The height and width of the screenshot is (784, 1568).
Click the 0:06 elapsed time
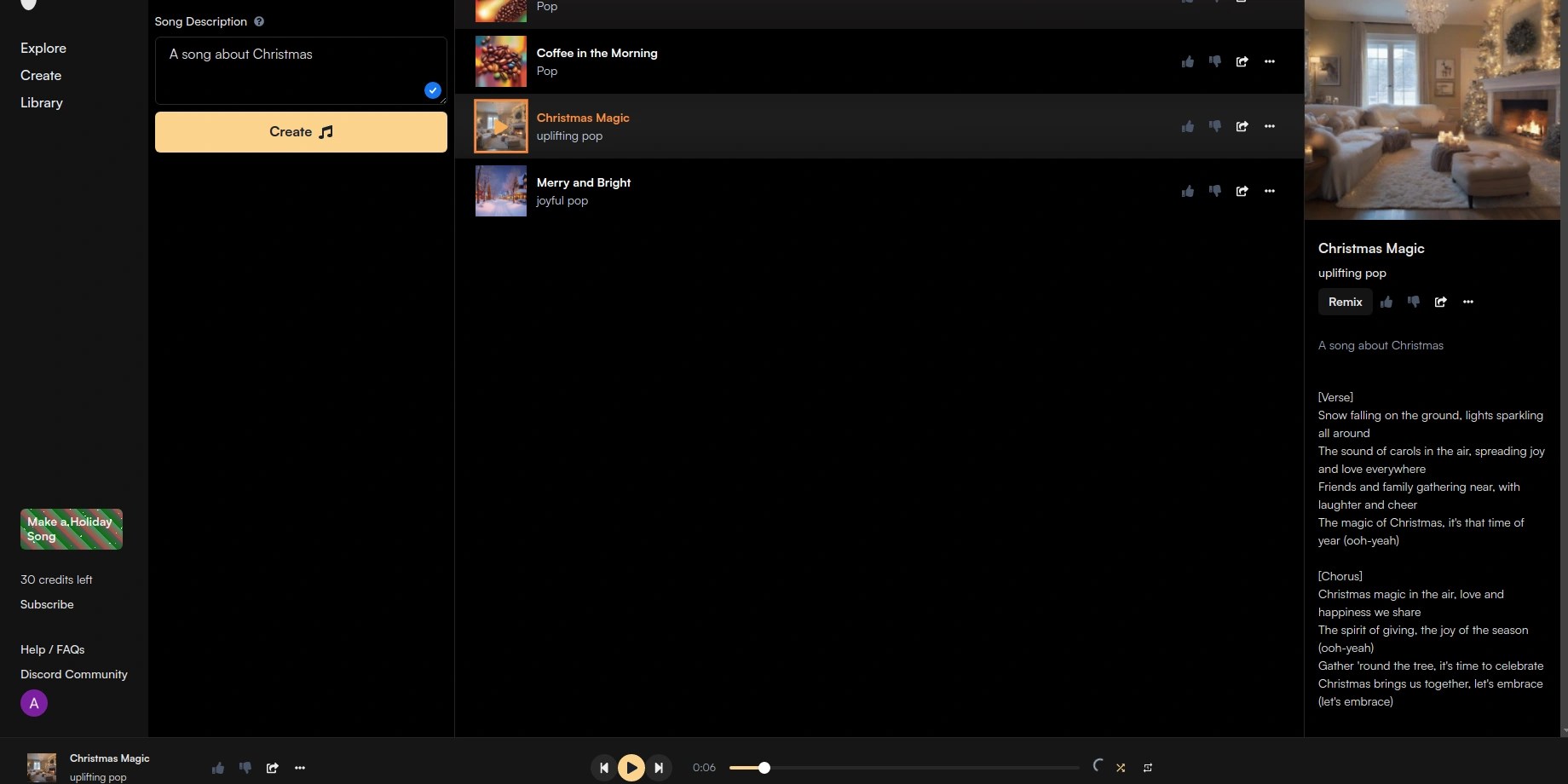tap(704, 768)
